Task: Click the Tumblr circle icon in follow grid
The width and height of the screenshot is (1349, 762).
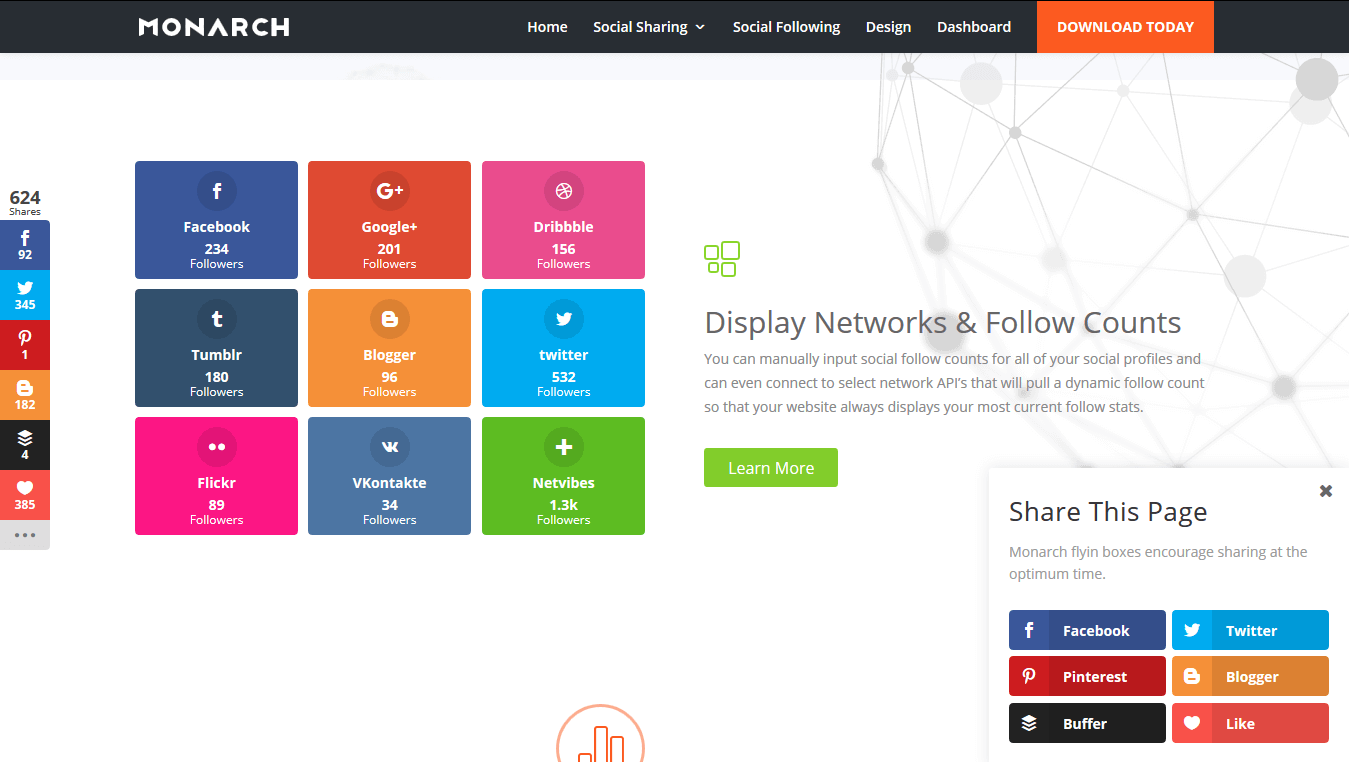Action: click(x=217, y=319)
